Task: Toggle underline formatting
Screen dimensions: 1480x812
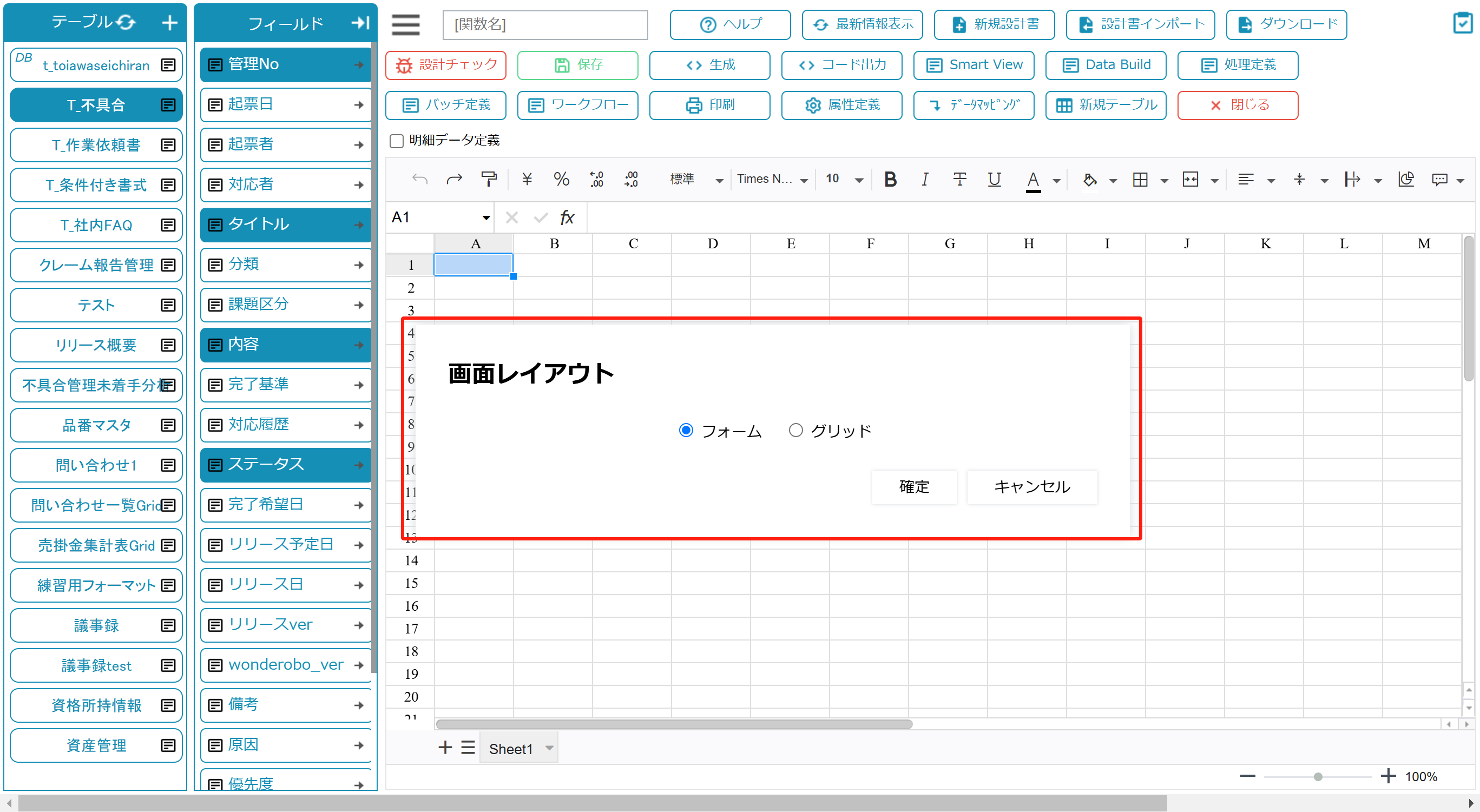Action: (995, 180)
